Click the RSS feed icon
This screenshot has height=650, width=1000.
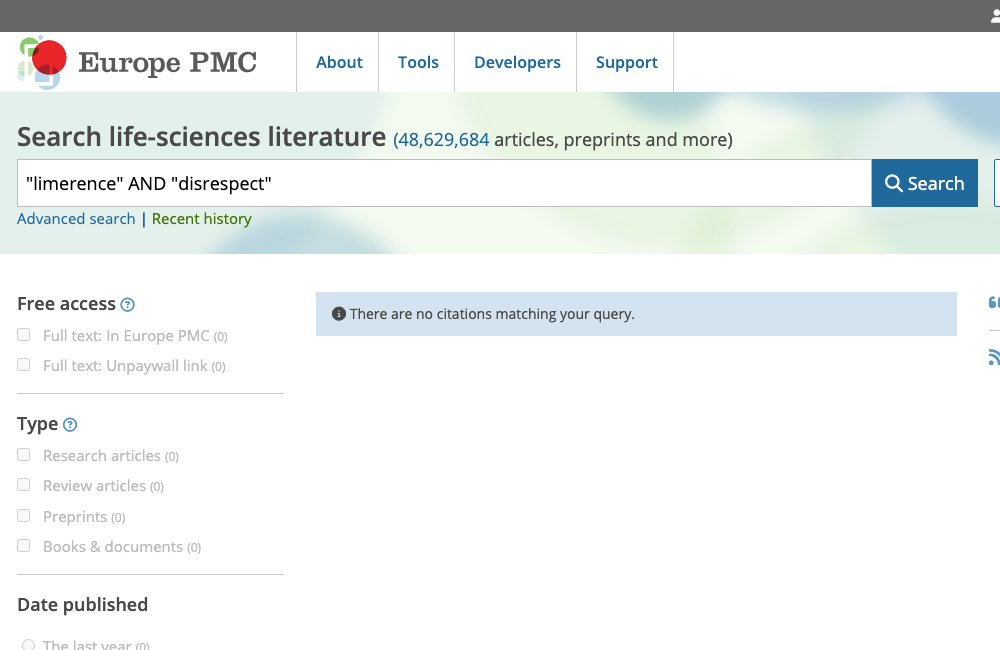click(994, 357)
